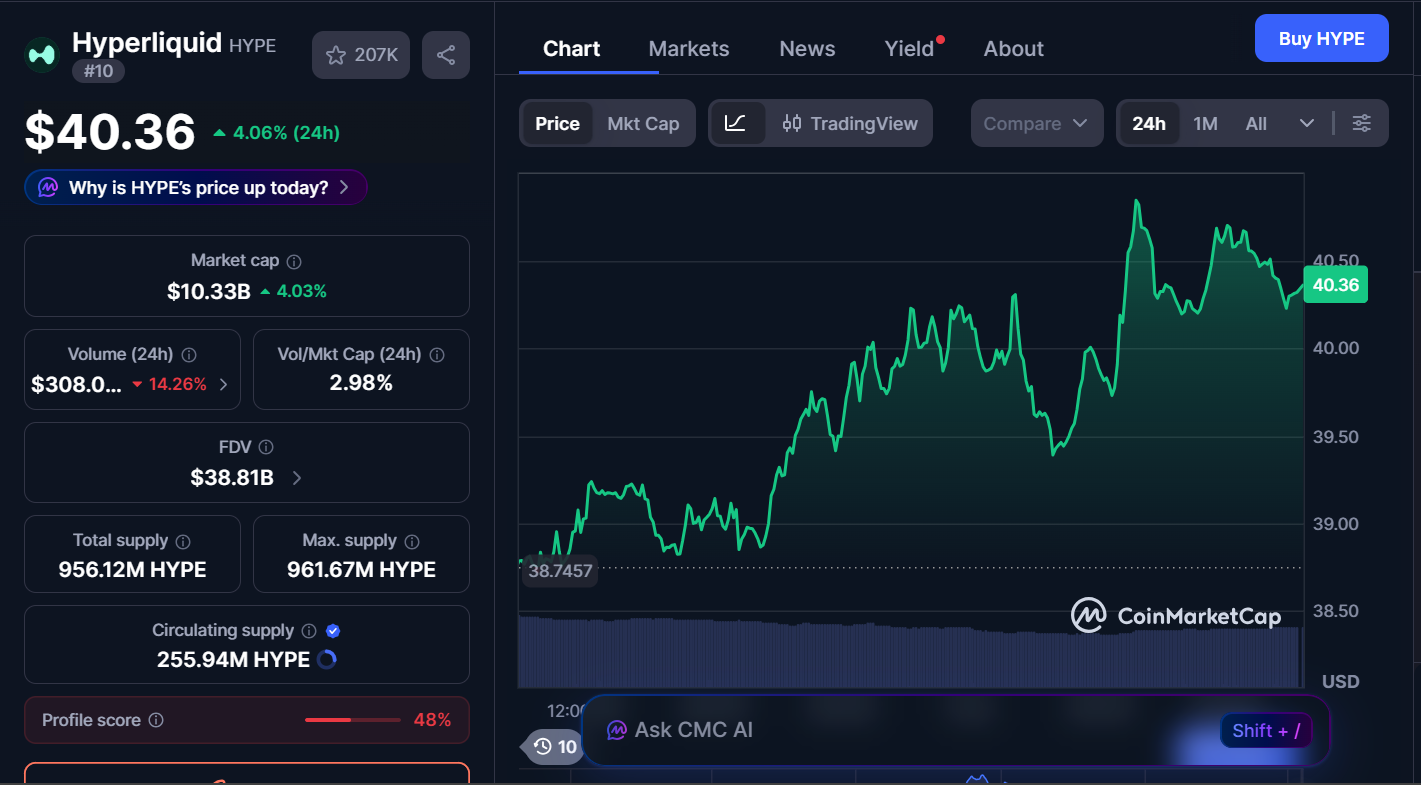Click the info icon next to Market cap
The height and width of the screenshot is (785, 1421).
coord(293,260)
